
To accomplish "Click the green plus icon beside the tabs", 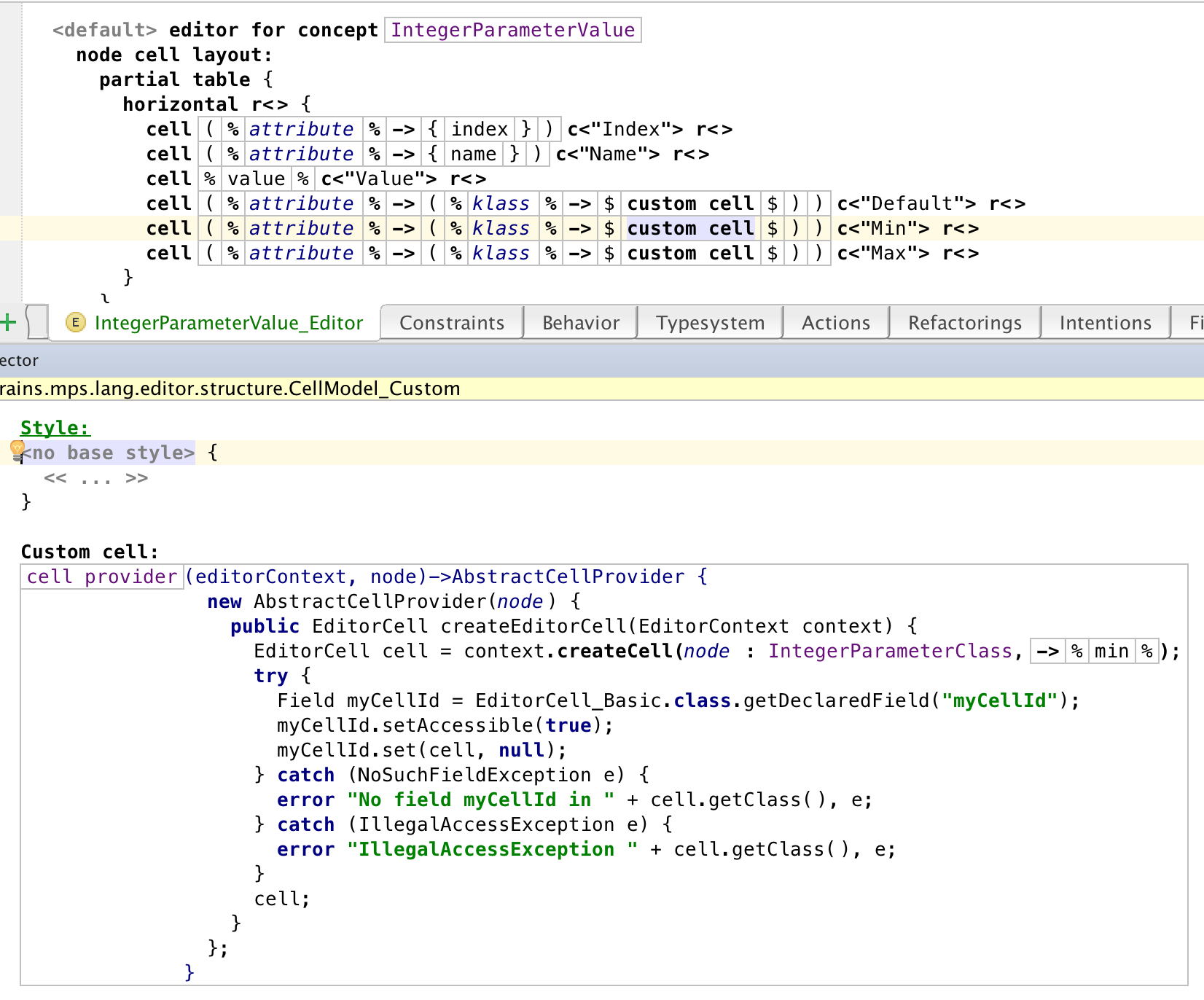I will click(8, 322).
